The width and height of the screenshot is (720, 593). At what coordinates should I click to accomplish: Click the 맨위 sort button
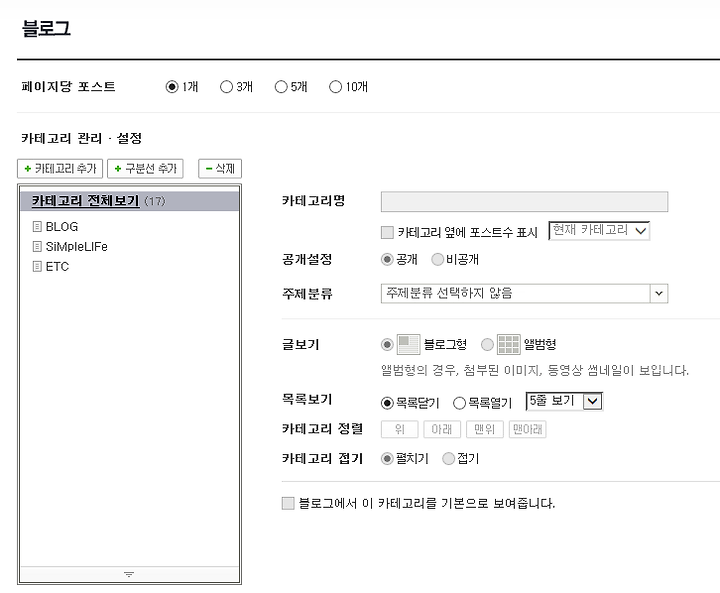pos(484,429)
